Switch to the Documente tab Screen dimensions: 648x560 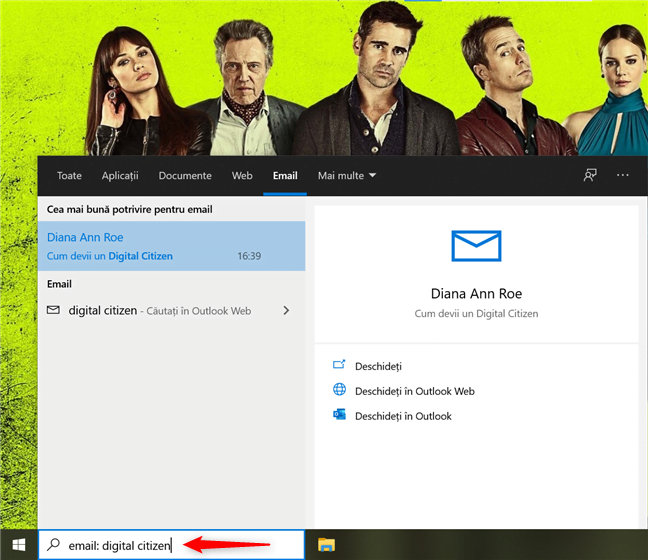(x=185, y=176)
